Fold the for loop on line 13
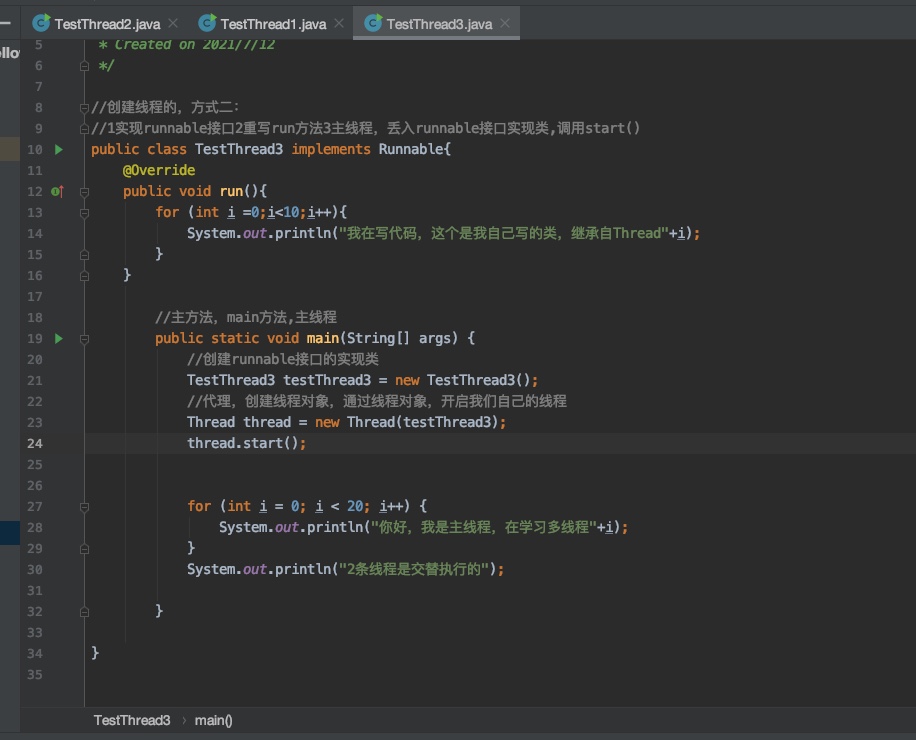This screenshot has width=916, height=740. point(85,213)
